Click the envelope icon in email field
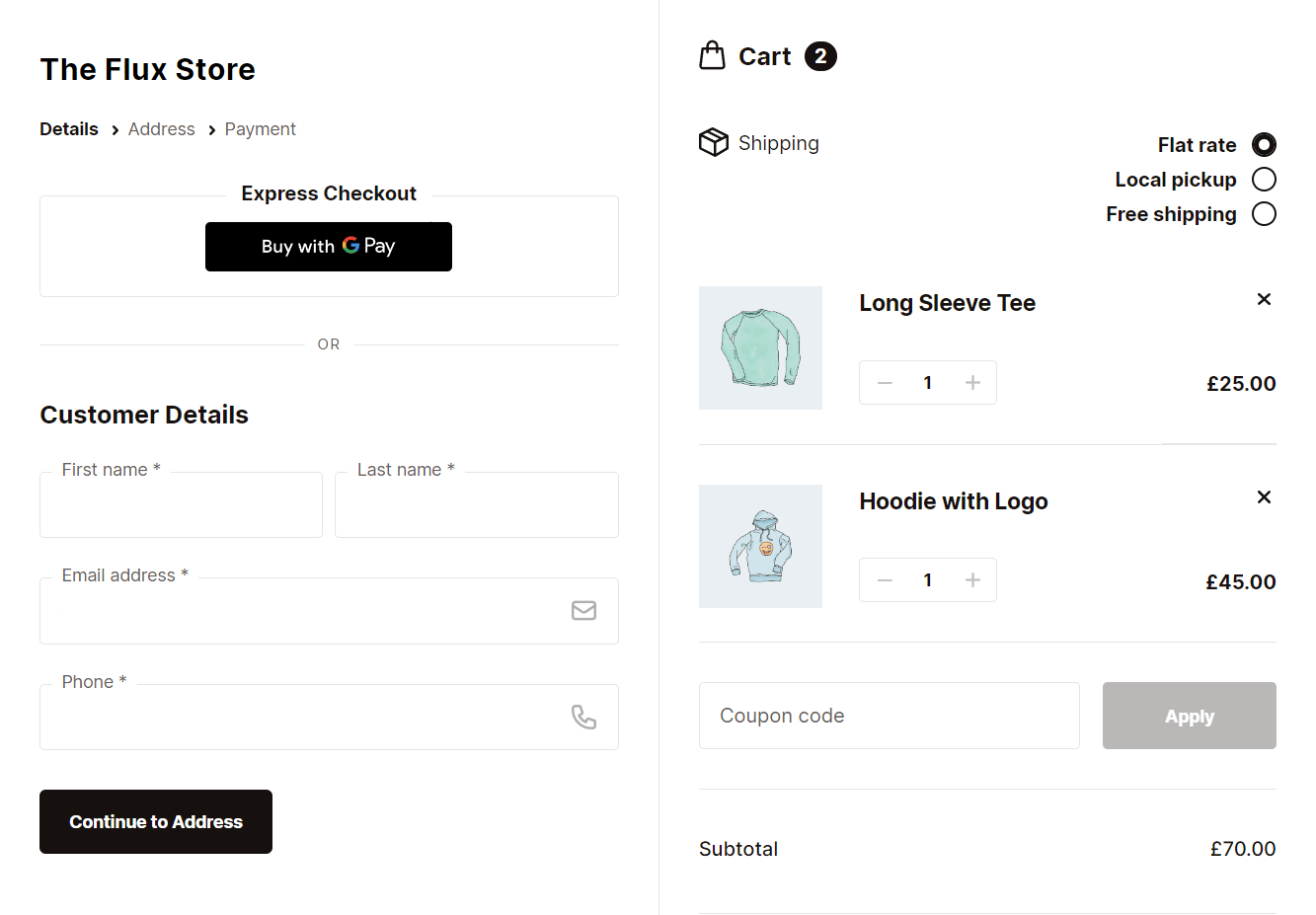Viewport: 1316px width, 915px height. [x=583, y=610]
